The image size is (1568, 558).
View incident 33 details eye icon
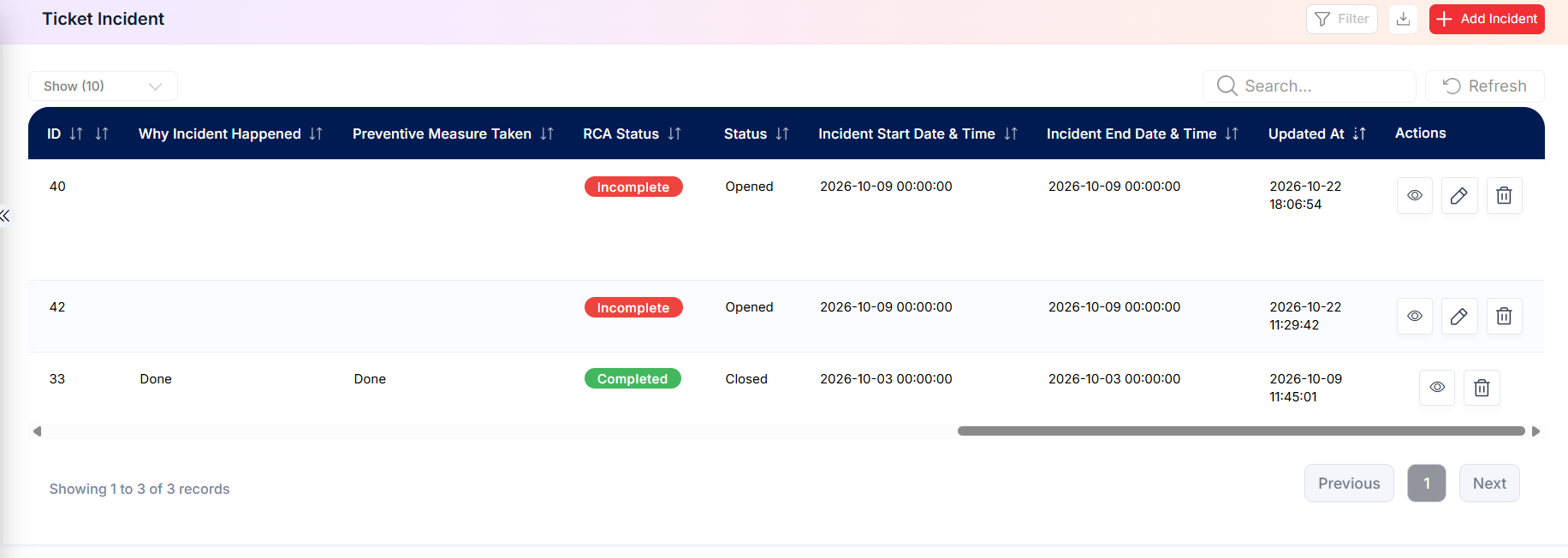click(1437, 388)
